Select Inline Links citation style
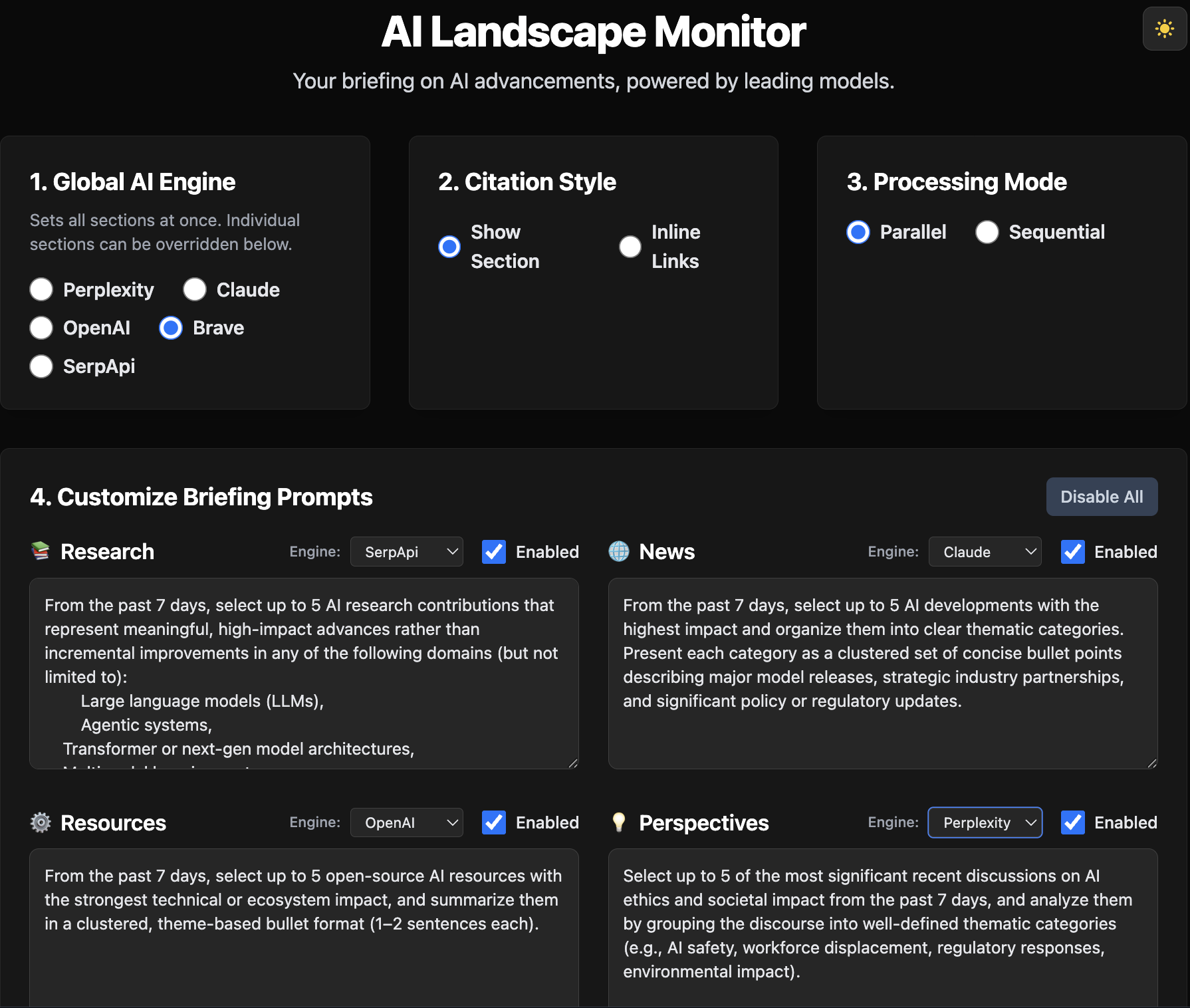Image resolution: width=1190 pixels, height=1008 pixels. tap(630, 246)
